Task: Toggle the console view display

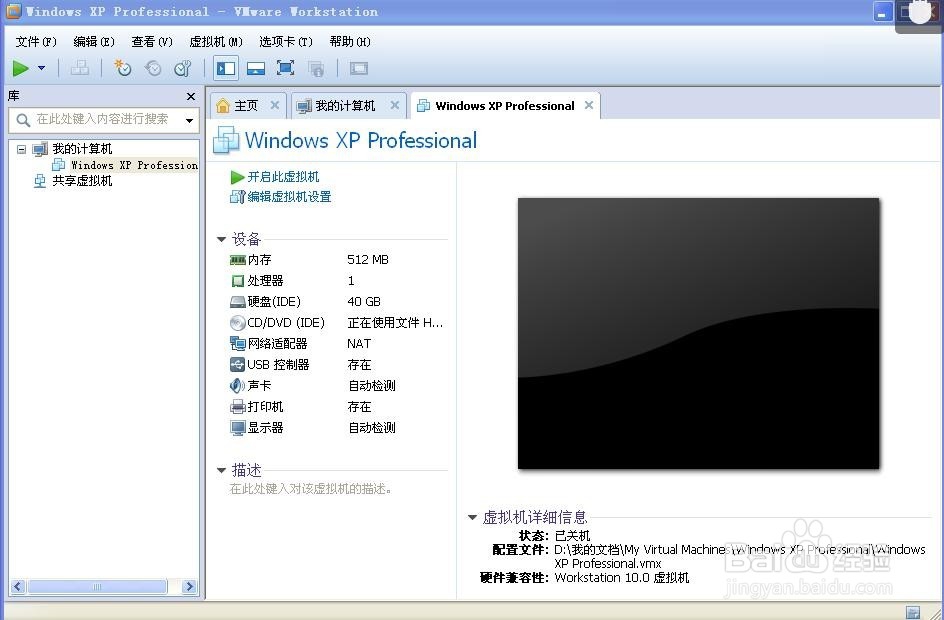Action: click(x=358, y=68)
